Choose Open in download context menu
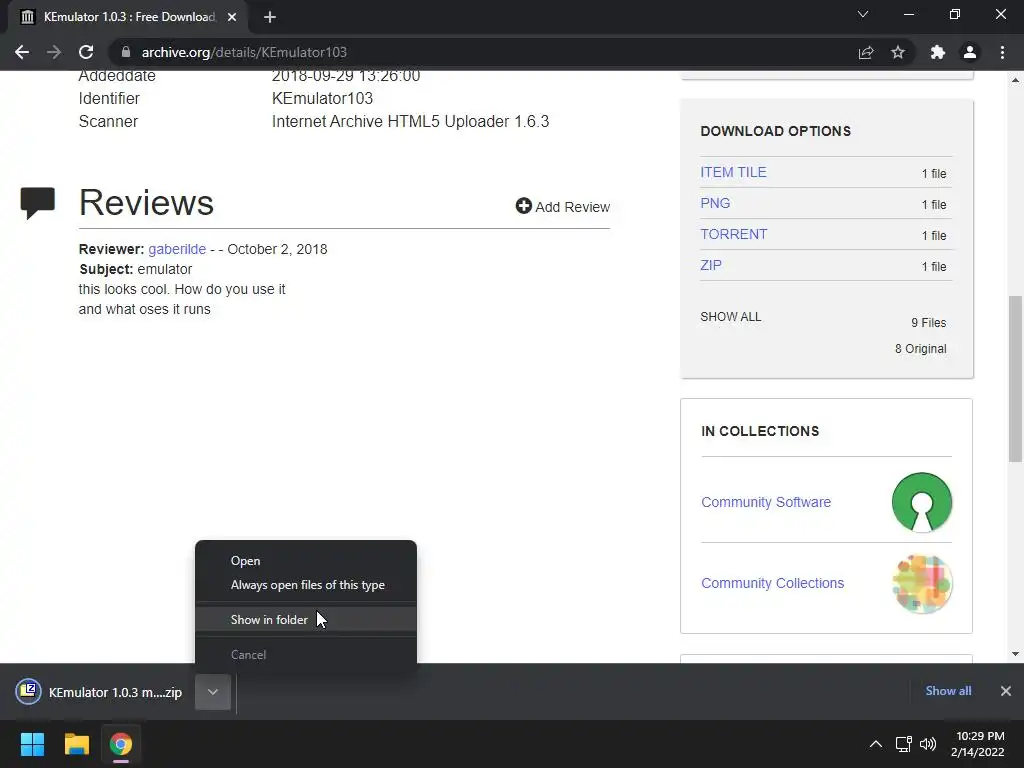Image resolution: width=1024 pixels, height=768 pixels. (x=306, y=560)
